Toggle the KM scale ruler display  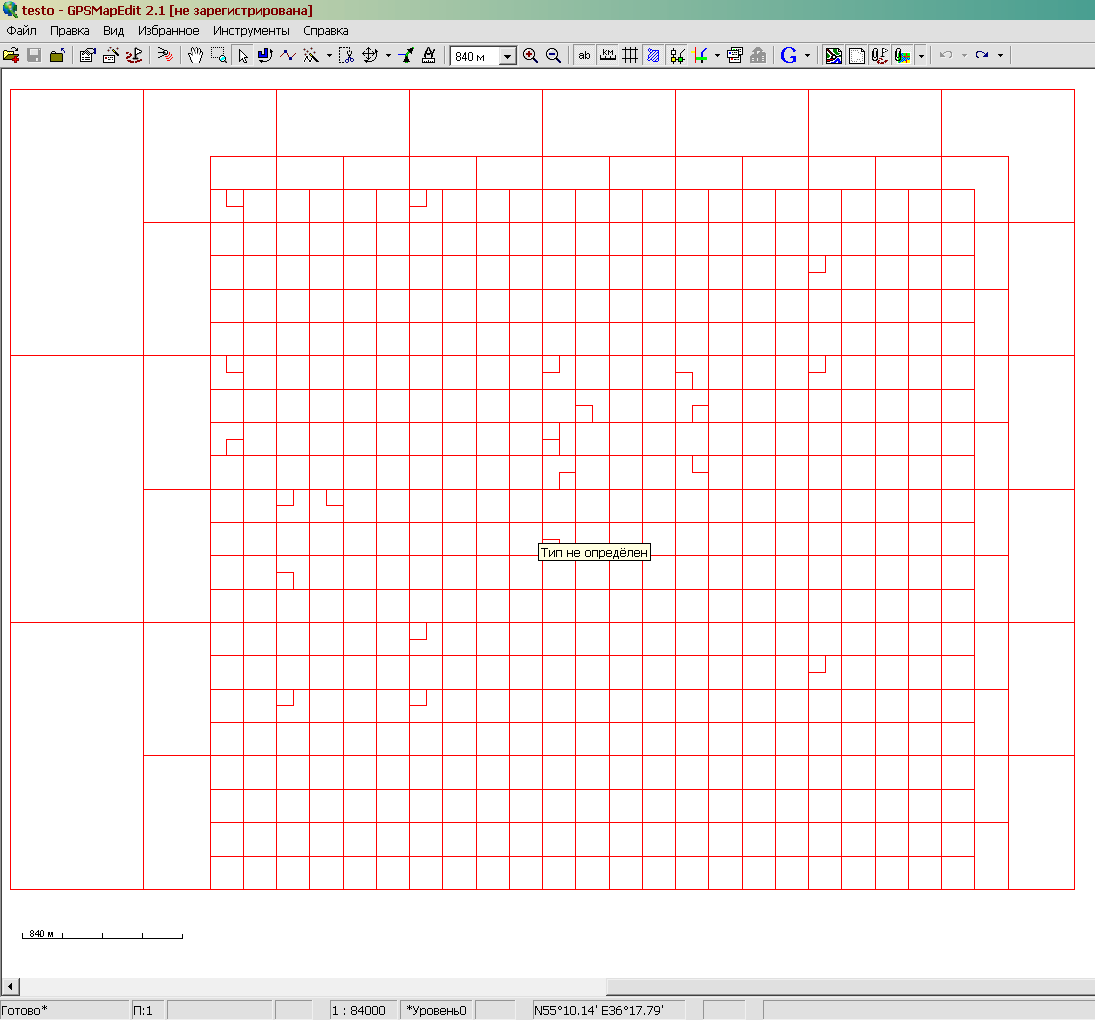[x=607, y=56]
